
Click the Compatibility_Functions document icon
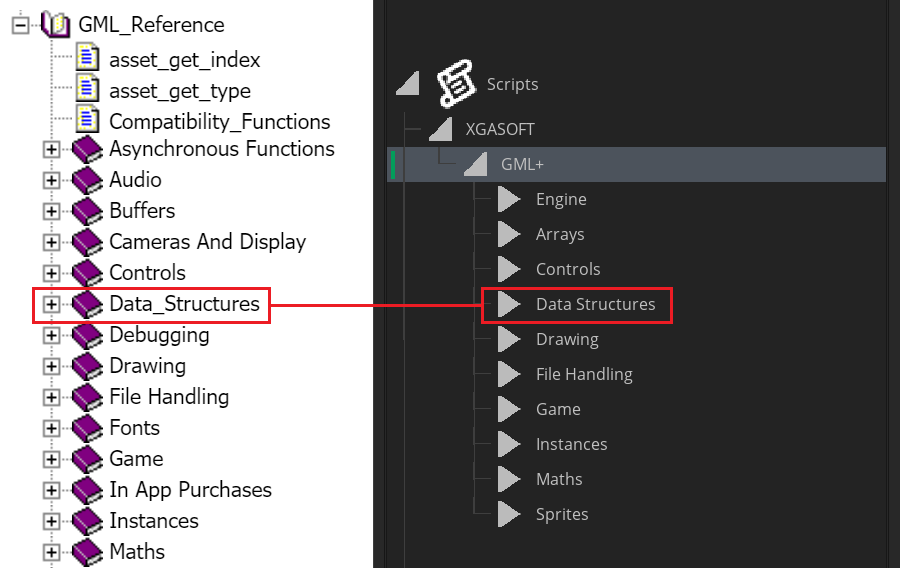tap(88, 119)
